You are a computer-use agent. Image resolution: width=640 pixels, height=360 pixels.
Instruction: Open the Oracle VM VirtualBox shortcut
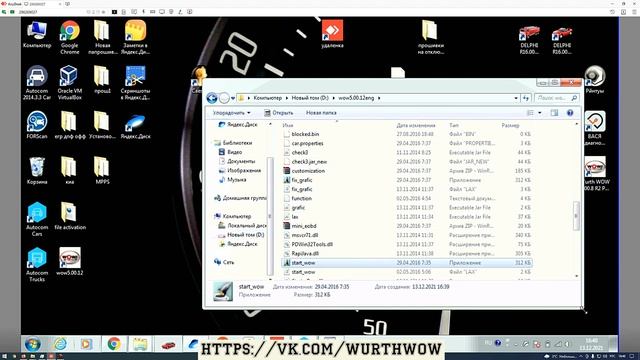pos(69,82)
